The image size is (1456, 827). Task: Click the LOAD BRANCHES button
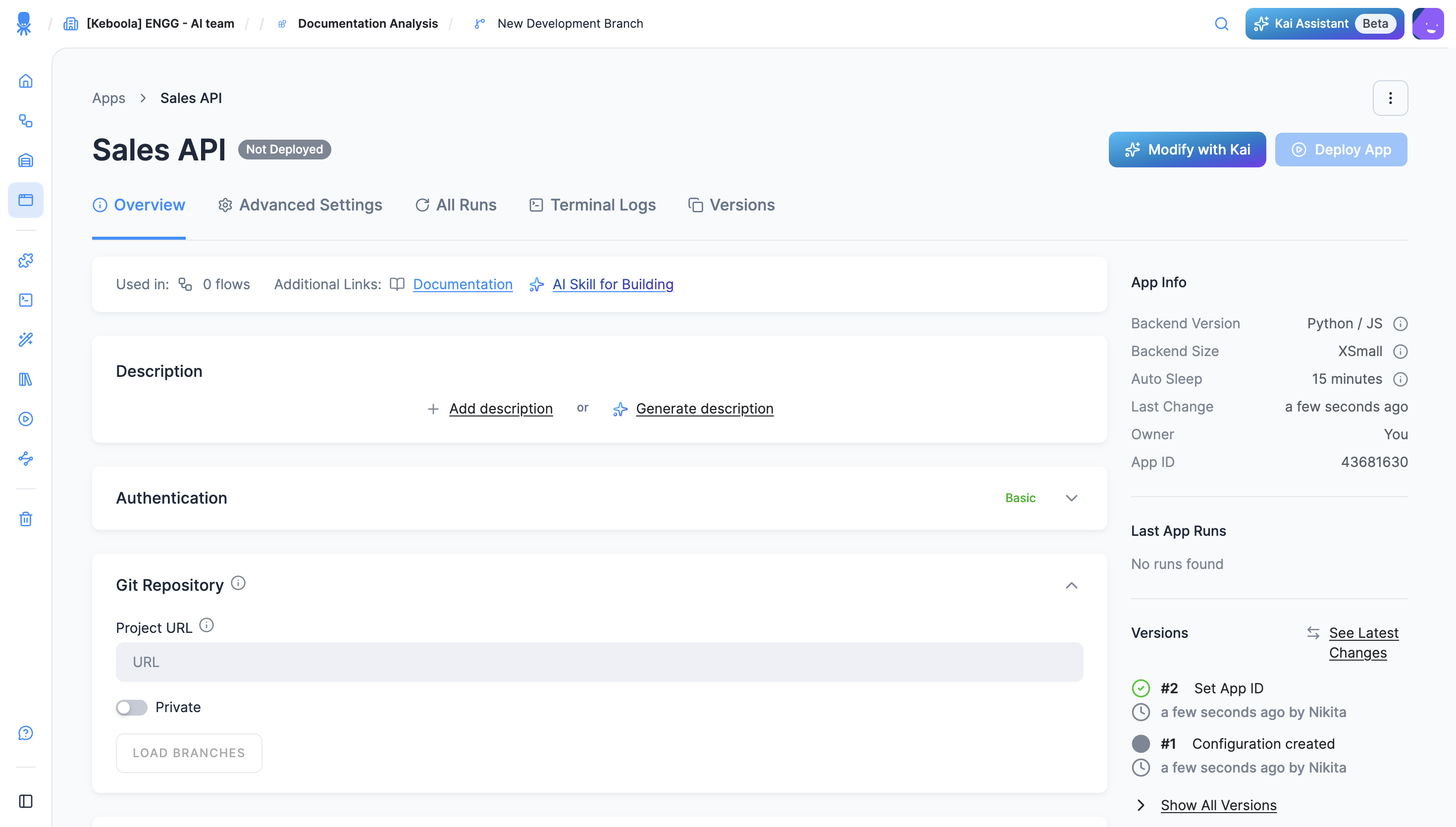coord(189,753)
